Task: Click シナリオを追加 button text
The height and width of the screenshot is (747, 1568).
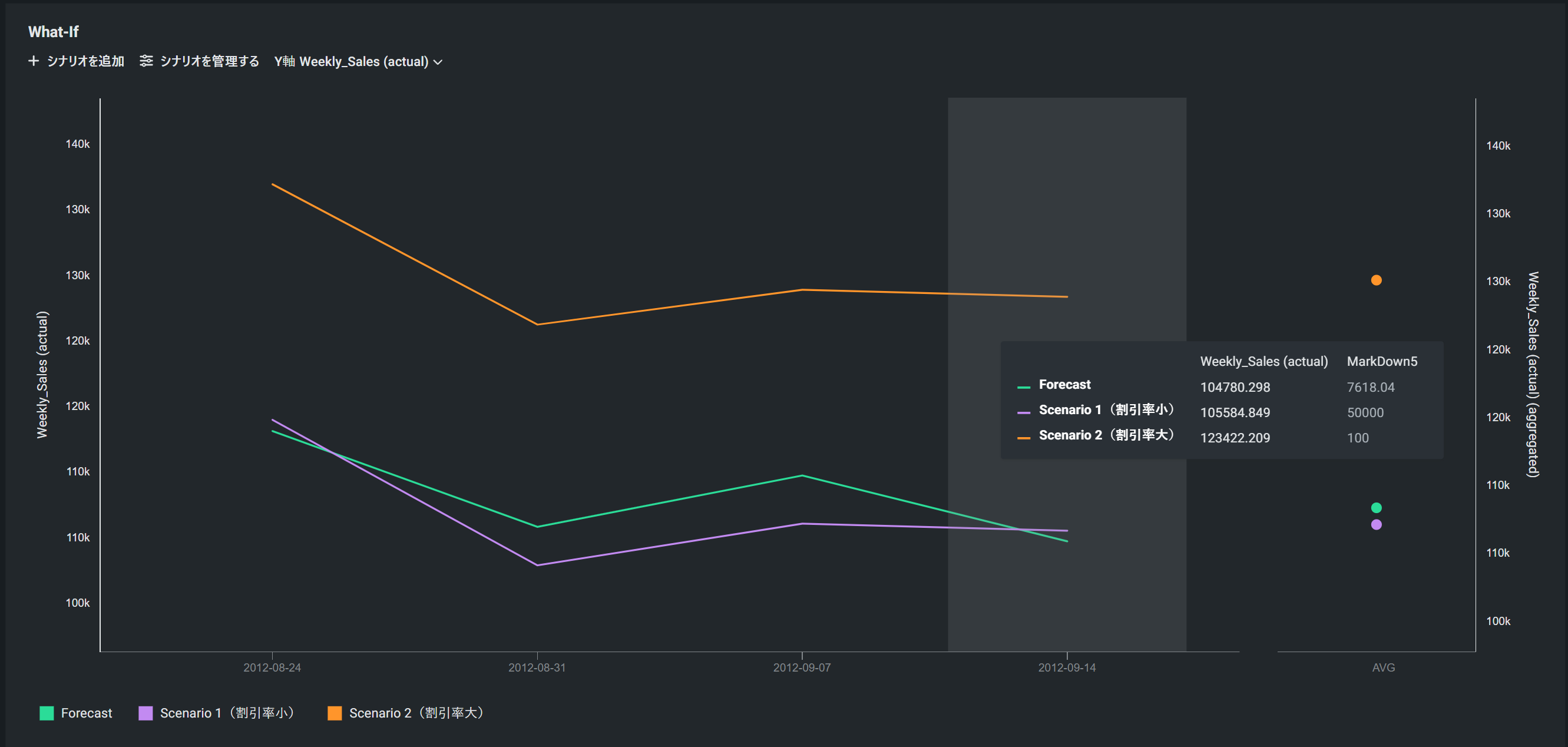Action: 85,61
